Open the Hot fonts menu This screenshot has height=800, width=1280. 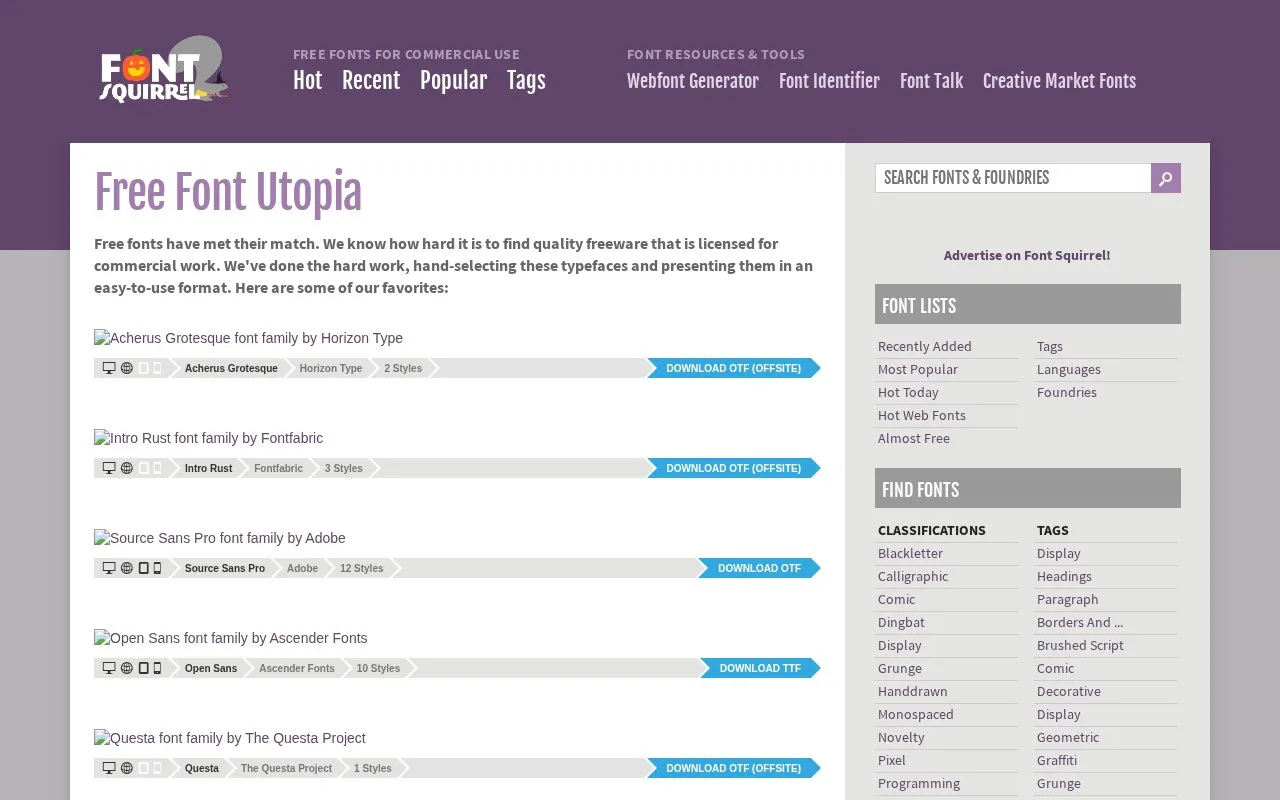[307, 81]
